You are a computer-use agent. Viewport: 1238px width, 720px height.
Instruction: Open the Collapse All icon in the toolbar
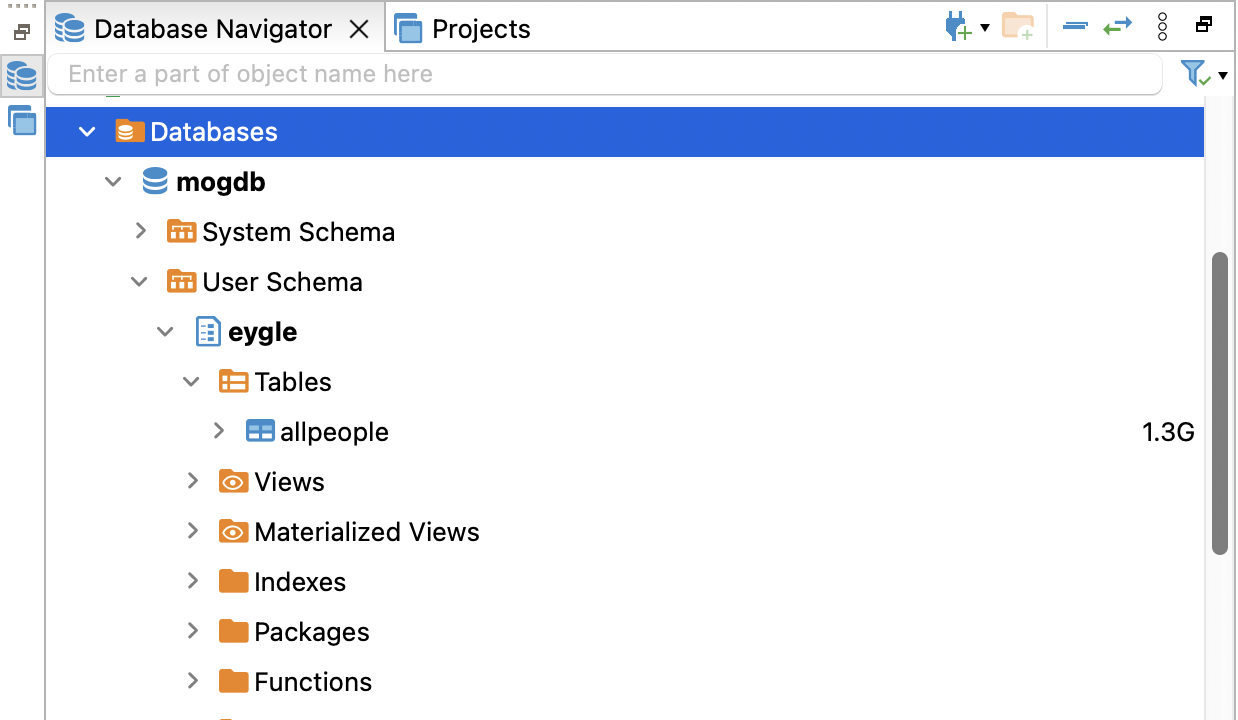[x=1075, y=27]
